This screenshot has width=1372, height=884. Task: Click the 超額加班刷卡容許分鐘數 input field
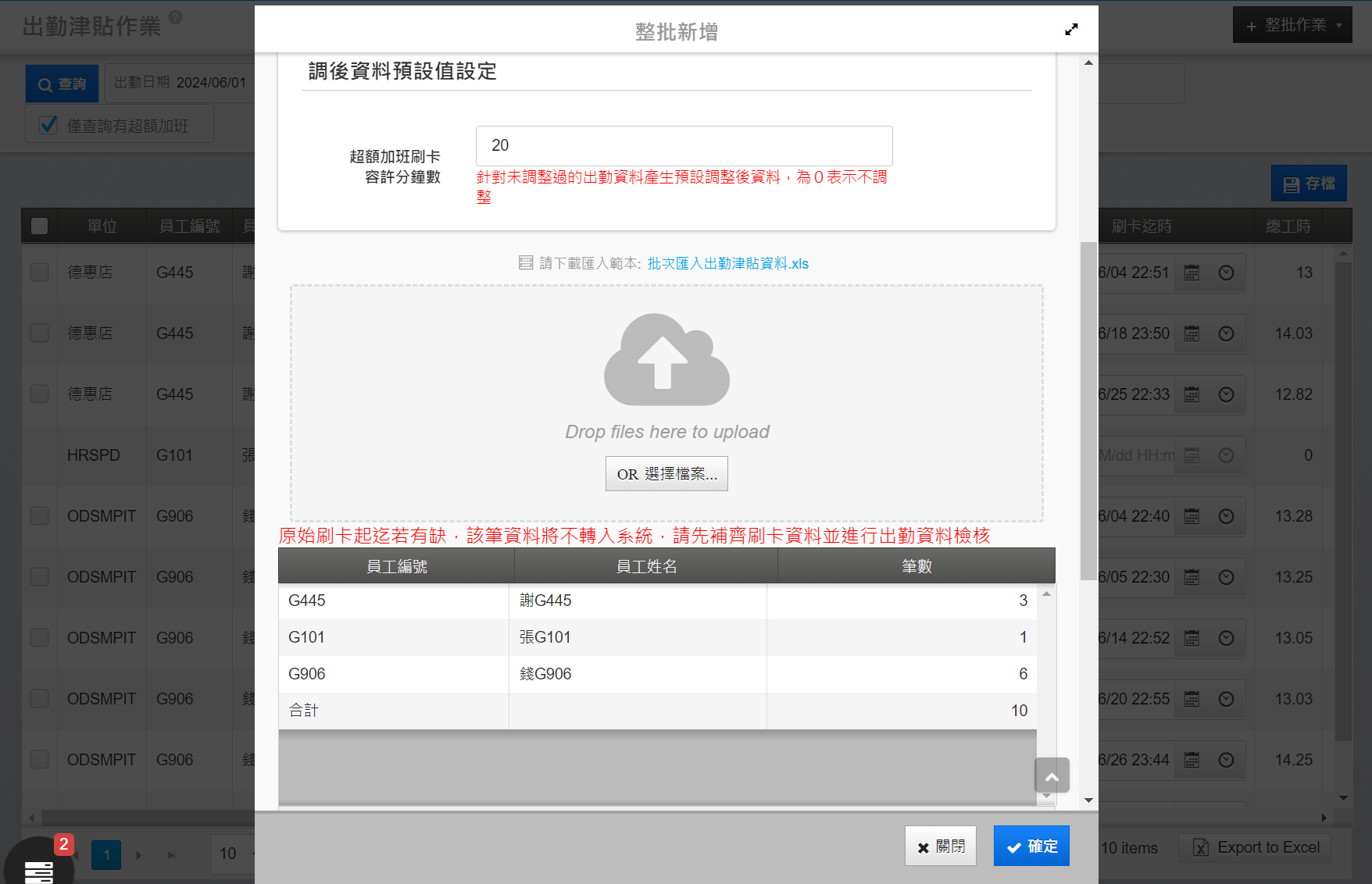coord(684,145)
